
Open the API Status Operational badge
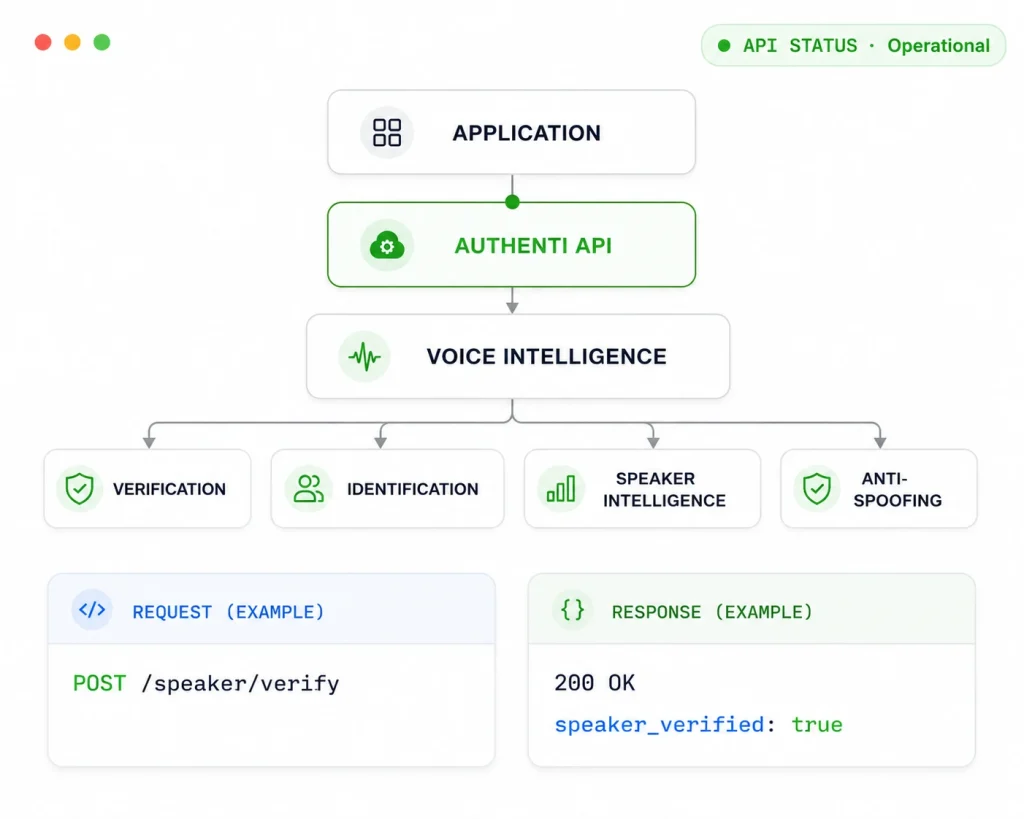click(854, 46)
